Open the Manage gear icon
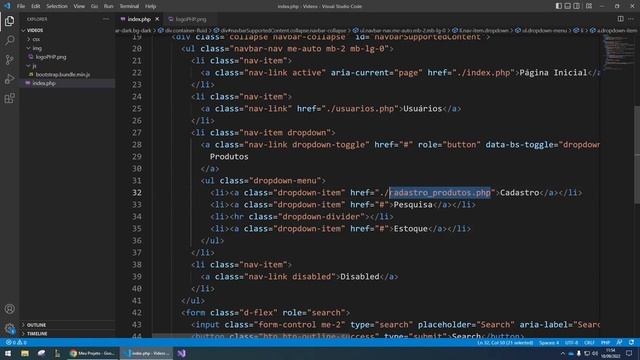This screenshot has width=640, height=360. click(9, 328)
